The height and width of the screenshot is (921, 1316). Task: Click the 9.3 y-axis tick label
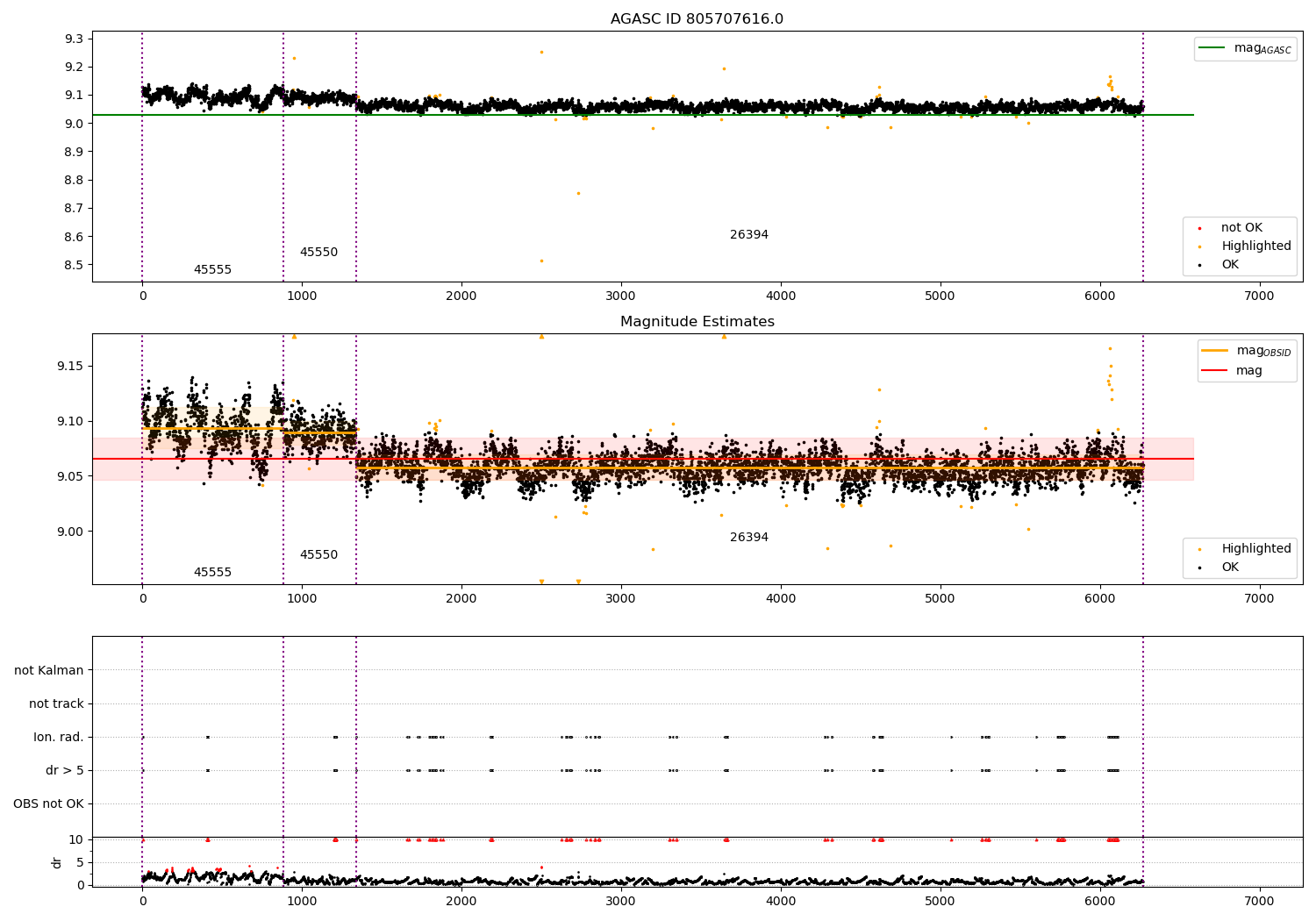click(74, 39)
